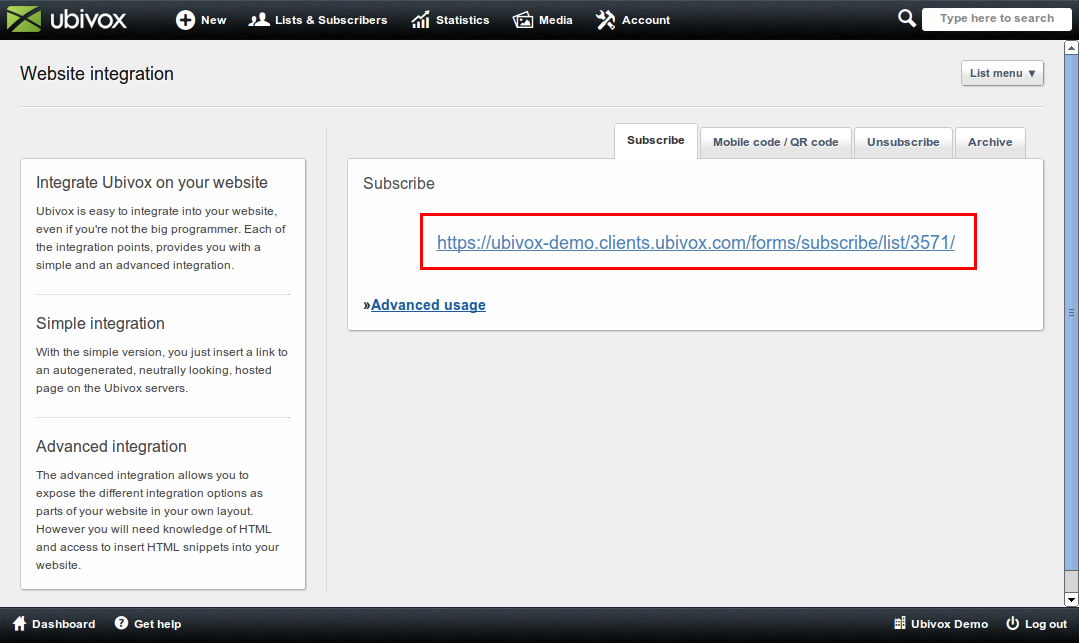Click the scrollbar down arrow

(x=1071, y=600)
